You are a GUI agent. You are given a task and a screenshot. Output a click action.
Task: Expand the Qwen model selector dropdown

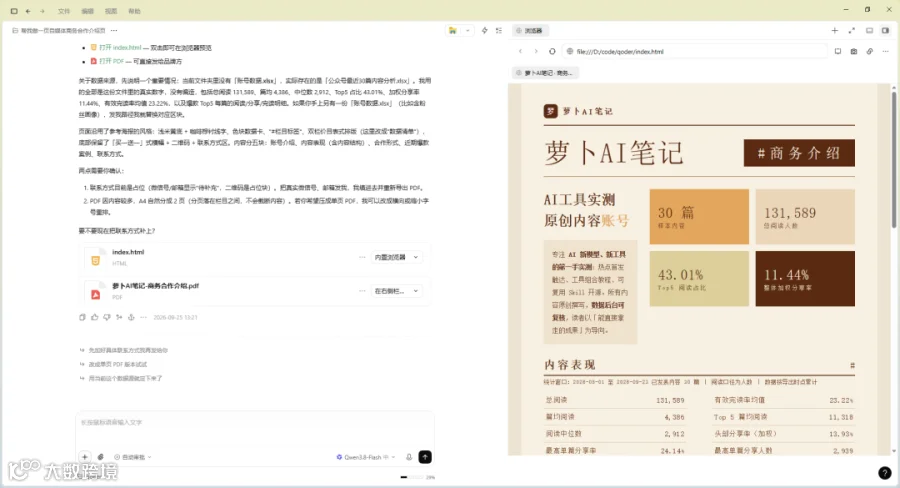[366, 457]
